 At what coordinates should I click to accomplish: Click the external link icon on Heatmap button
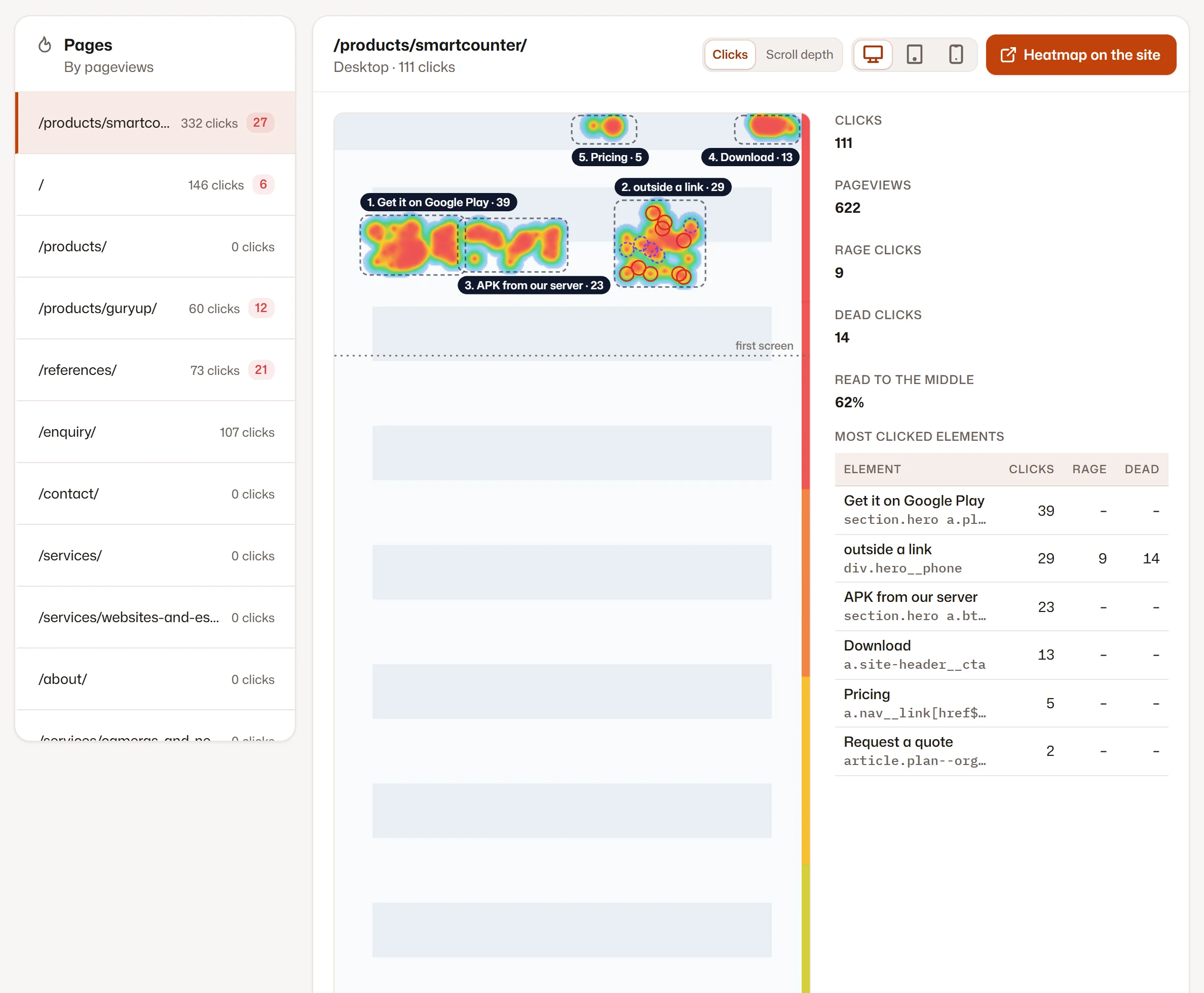pyautogui.click(x=1008, y=55)
